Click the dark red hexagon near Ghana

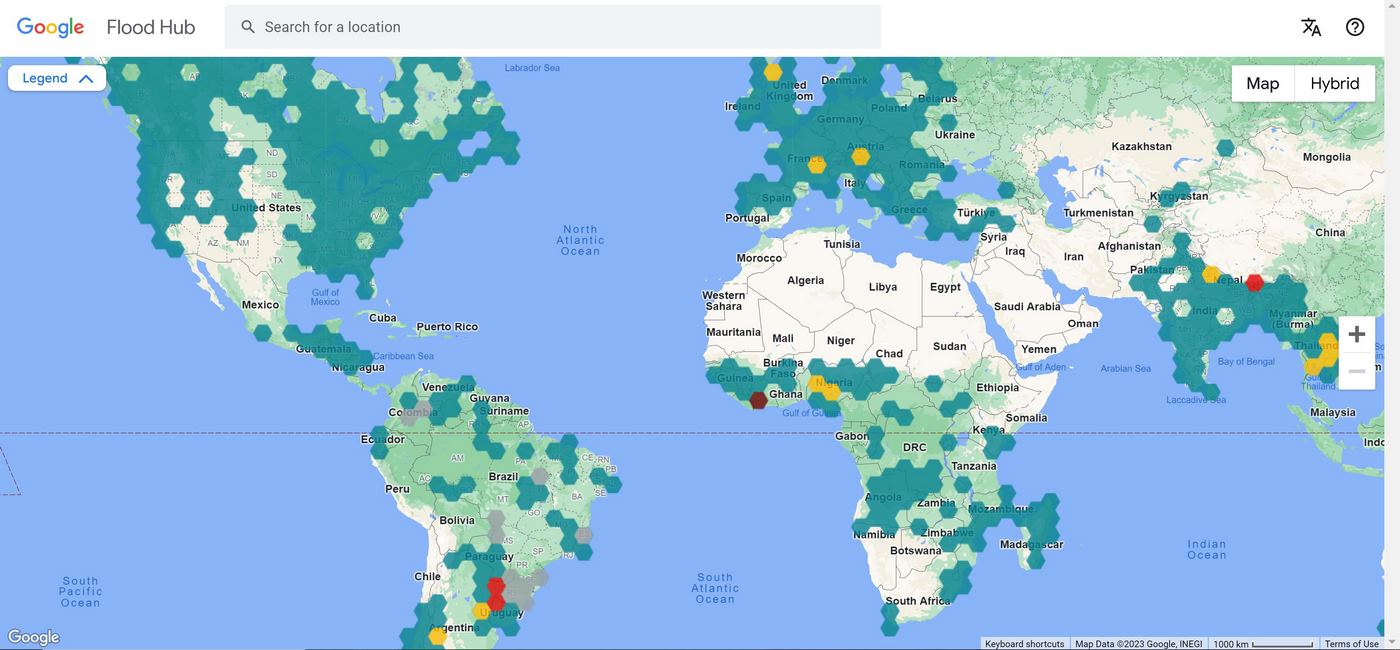point(759,400)
